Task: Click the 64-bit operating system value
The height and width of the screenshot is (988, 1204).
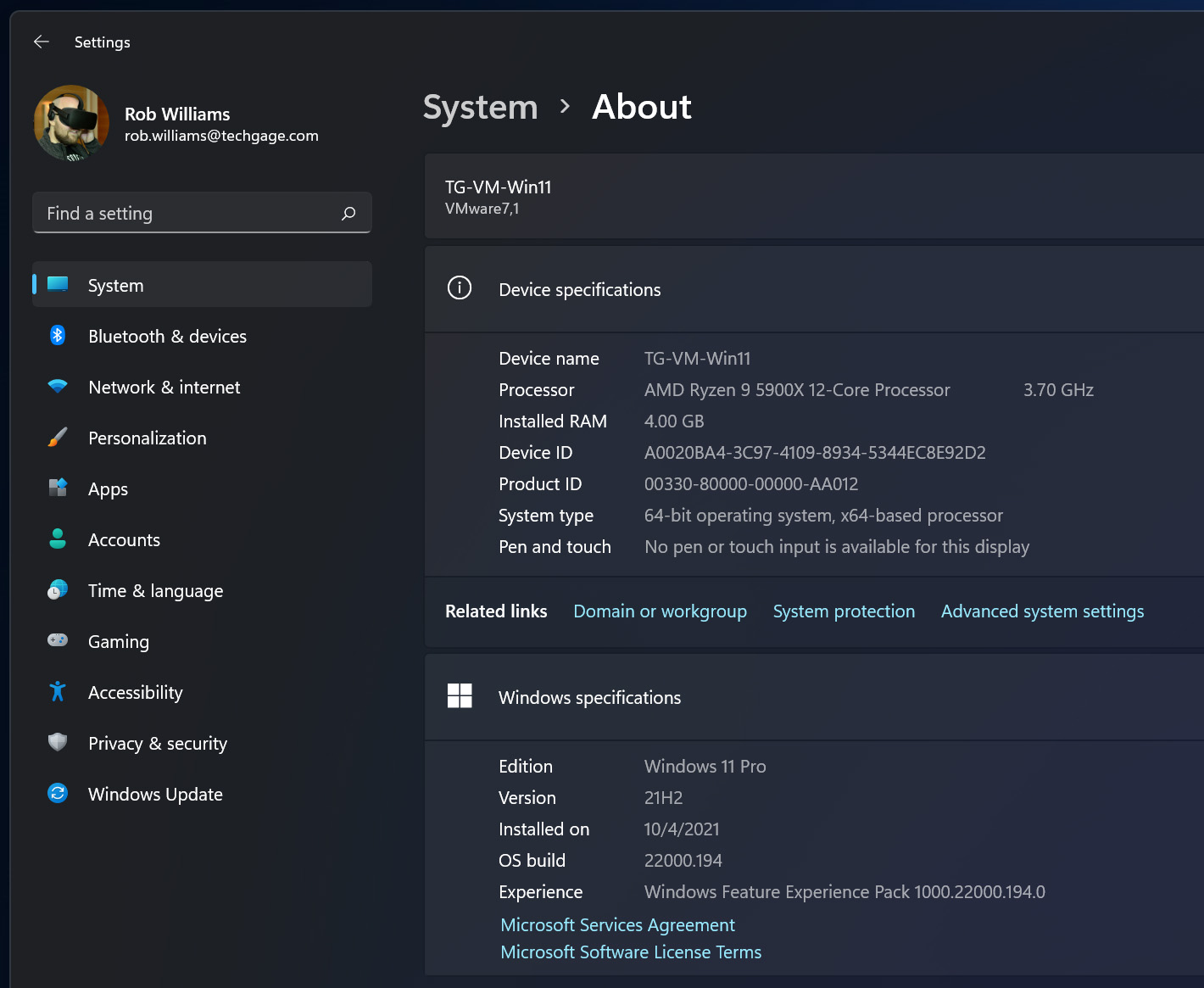Action: pos(823,516)
